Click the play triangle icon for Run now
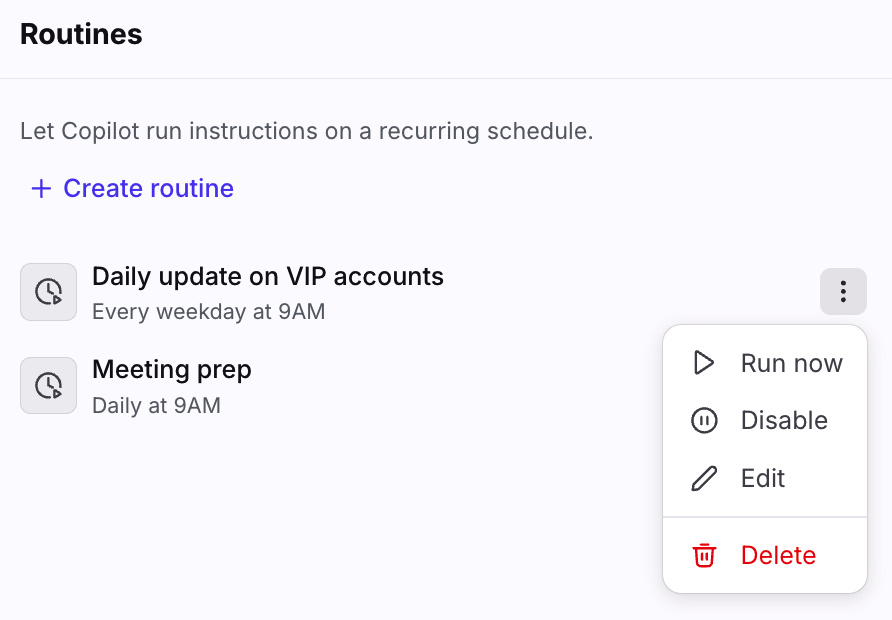 pyautogui.click(x=704, y=363)
